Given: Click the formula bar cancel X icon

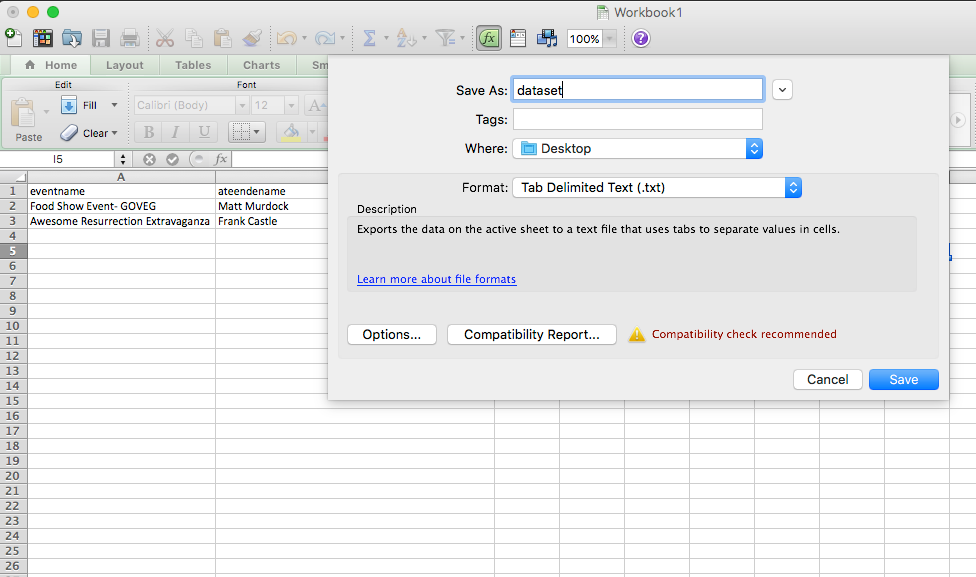Looking at the screenshot, I should tap(149, 159).
